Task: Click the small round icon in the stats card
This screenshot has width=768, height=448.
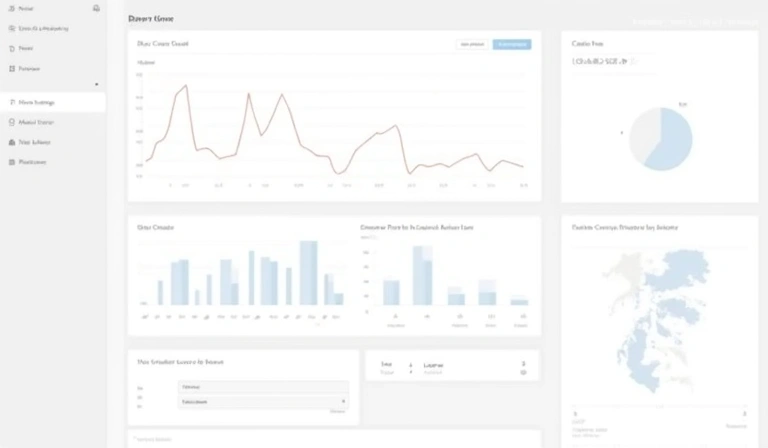Action: pos(523,373)
